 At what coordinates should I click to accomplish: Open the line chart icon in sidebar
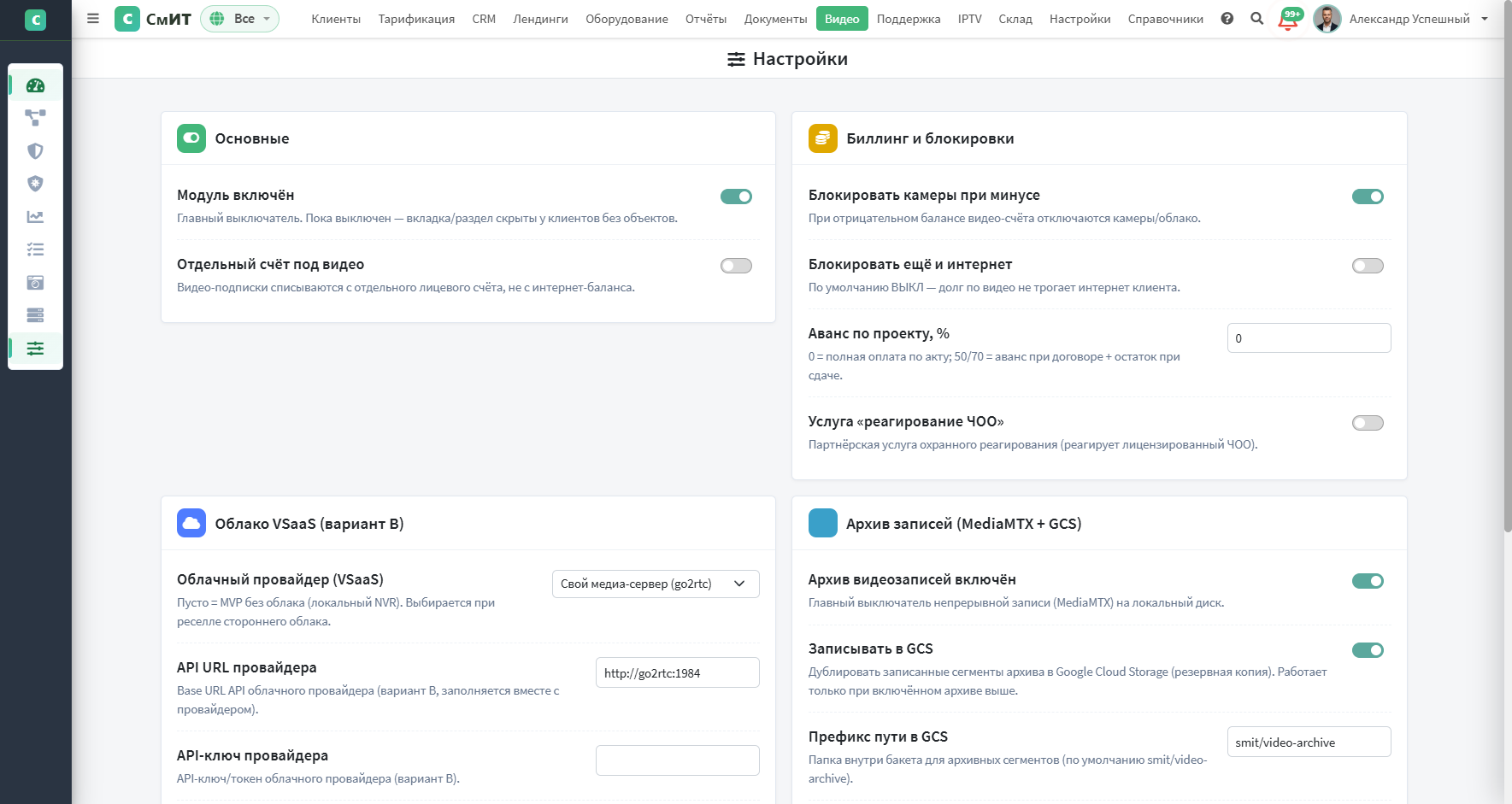pos(35,217)
